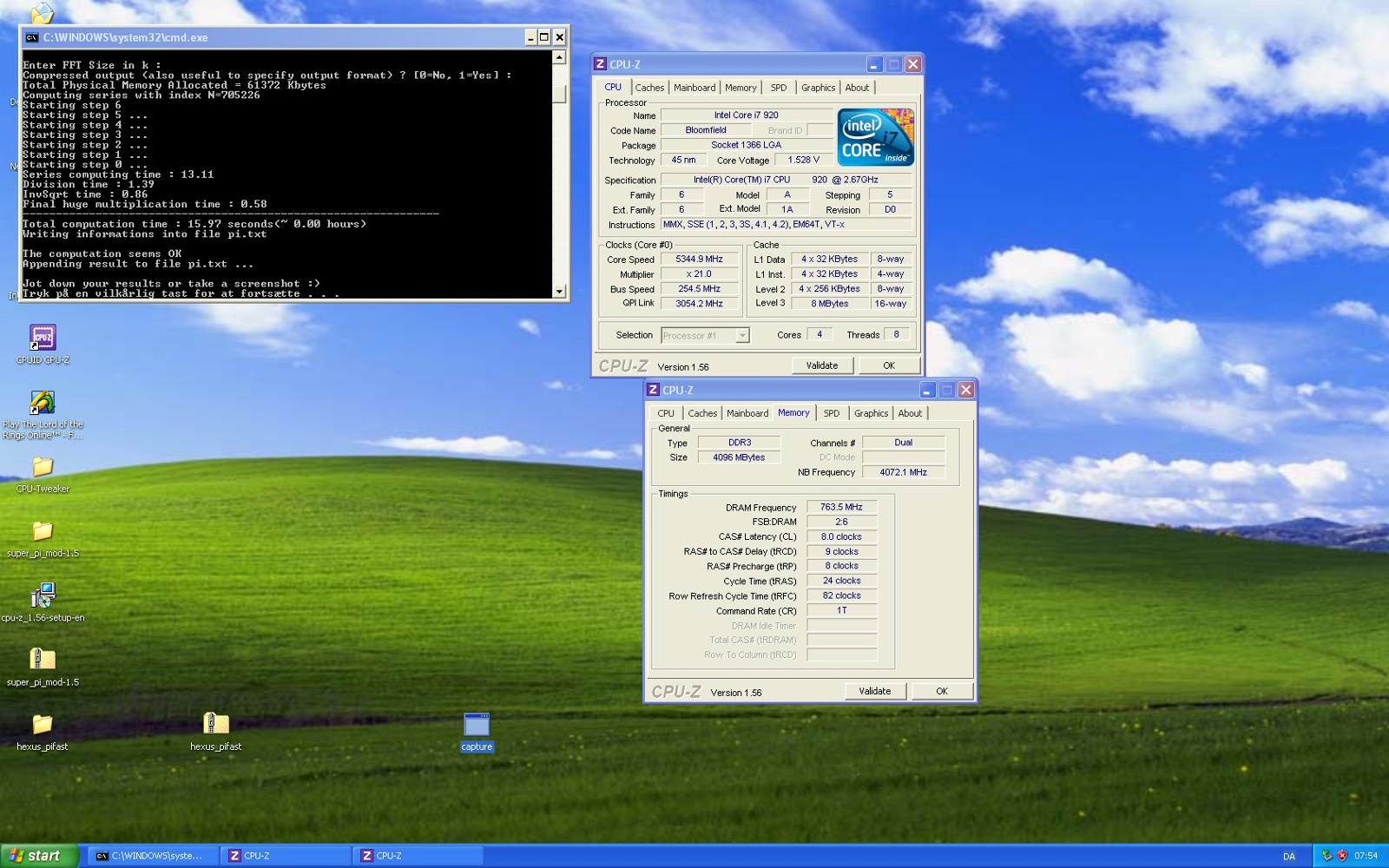Open About tab in lower CPU-Z window
1389x868 pixels.
[x=910, y=413]
